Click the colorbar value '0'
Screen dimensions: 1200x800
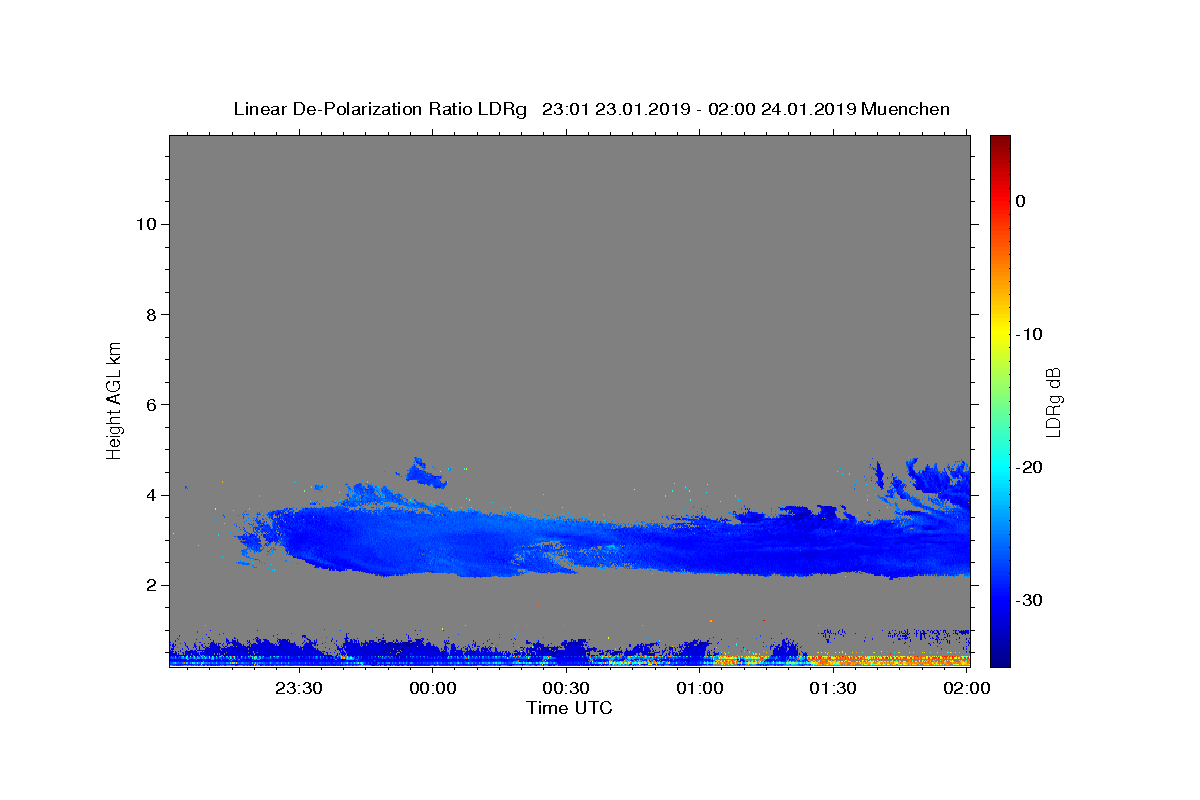[1021, 201]
